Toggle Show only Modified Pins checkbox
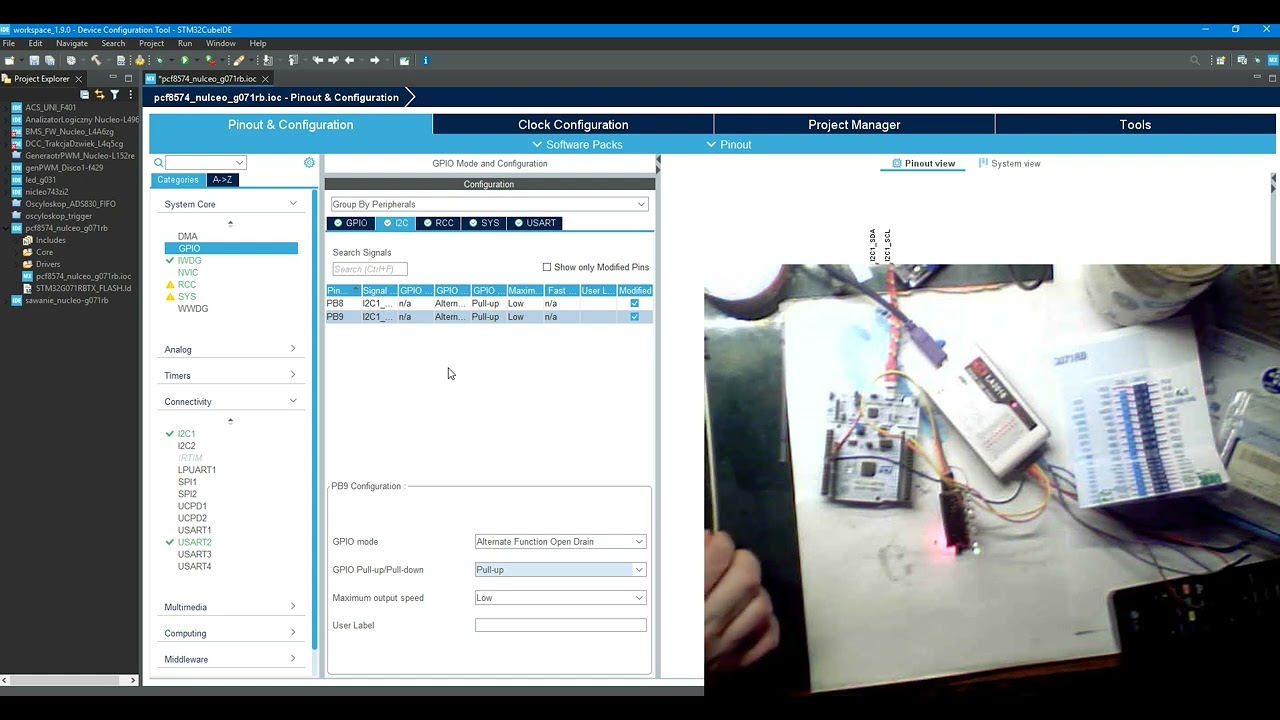This screenshot has height=720, width=1280. click(547, 267)
